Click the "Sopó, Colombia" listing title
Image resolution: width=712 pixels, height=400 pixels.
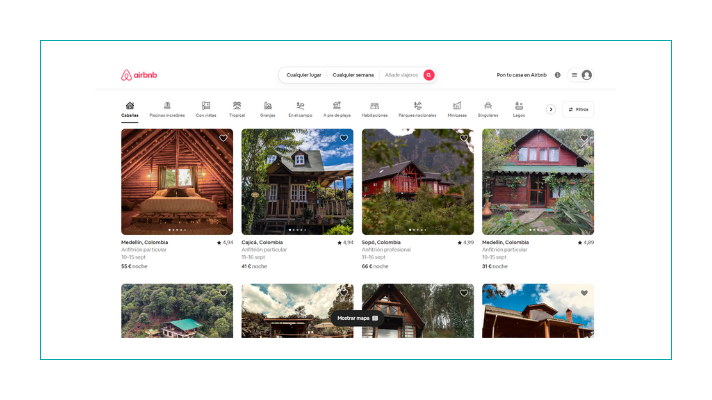[x=381, y=242]
